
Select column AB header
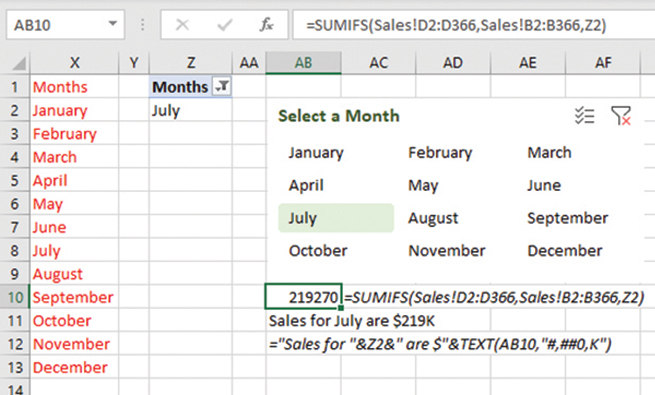[x=303, y=63]
